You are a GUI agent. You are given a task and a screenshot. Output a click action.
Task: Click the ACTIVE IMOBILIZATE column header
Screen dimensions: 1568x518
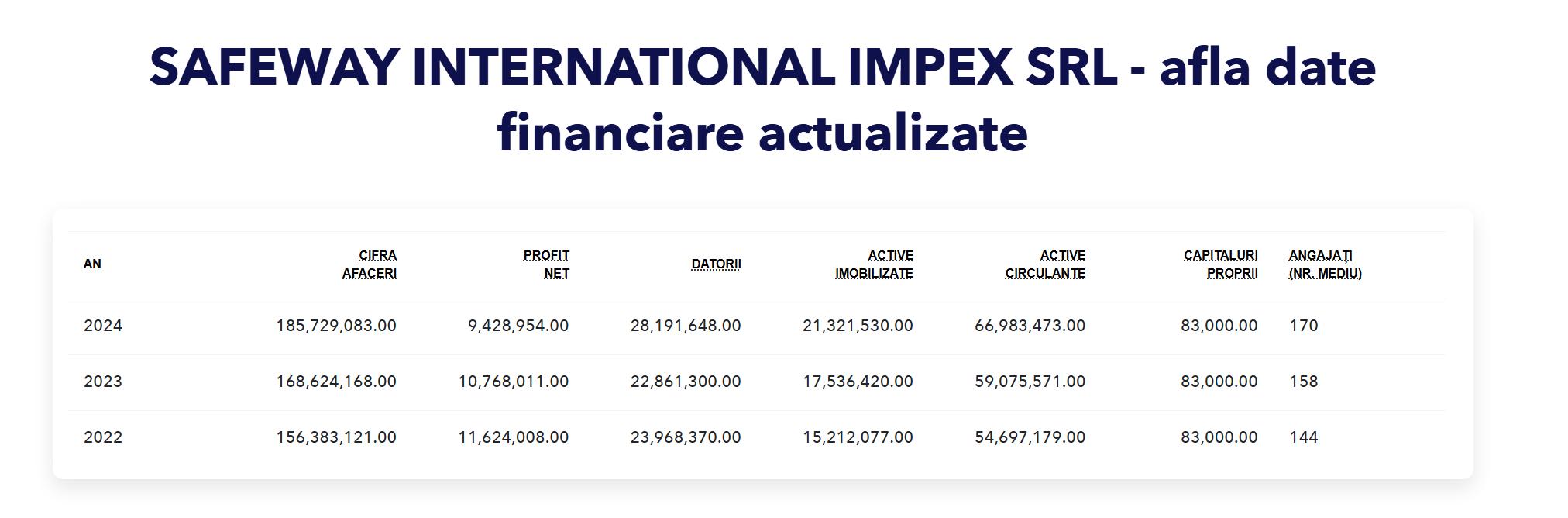click(x=874, y=264)
